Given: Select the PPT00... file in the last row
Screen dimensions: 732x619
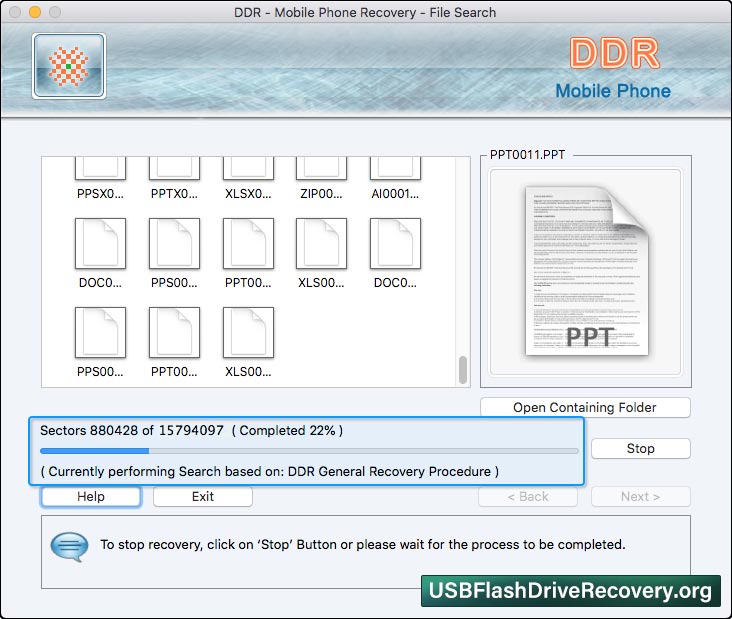Looking at the screenshot, I should (174, 332).
